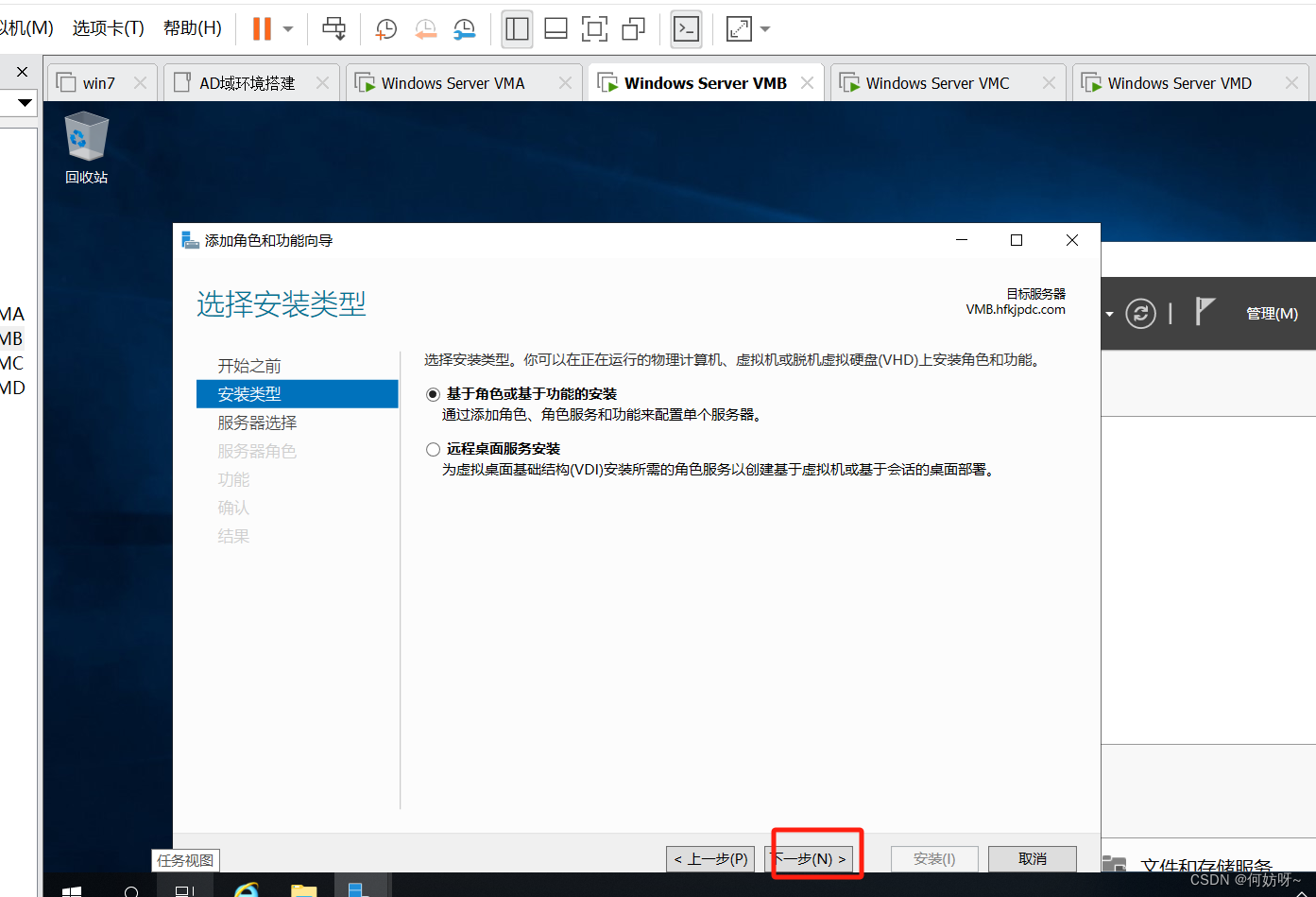
Task: Click the revert to snapshot icon
Action: click(x=426, y=29)
